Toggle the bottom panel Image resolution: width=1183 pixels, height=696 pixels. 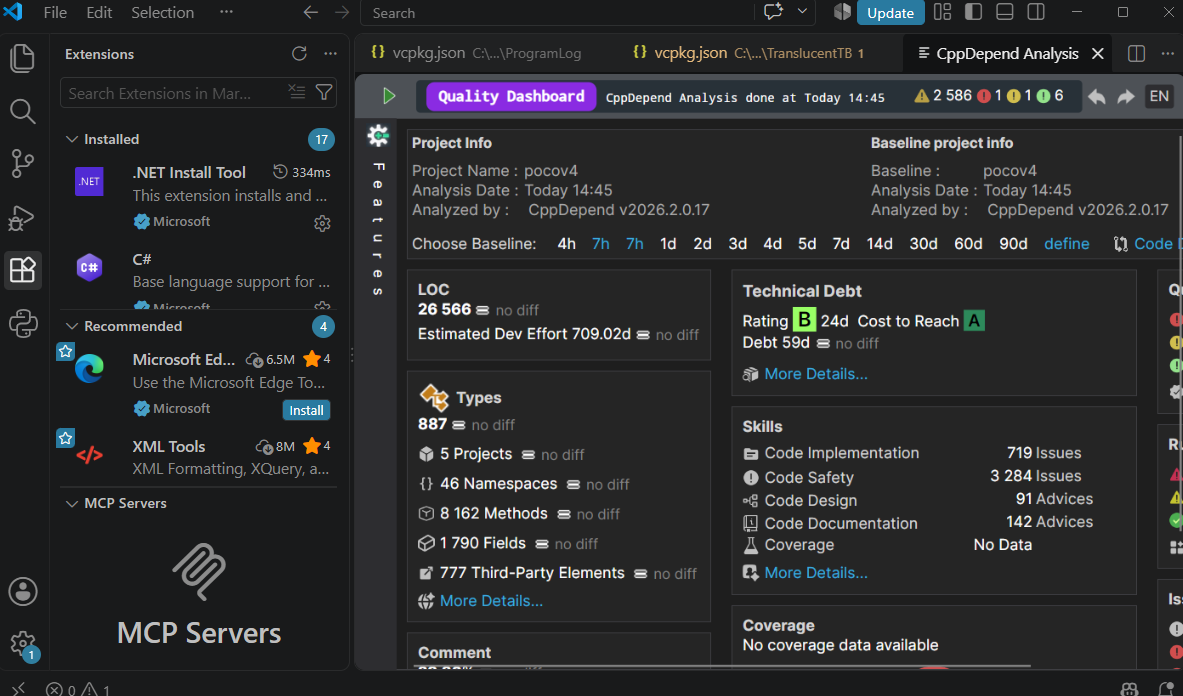tap(1004, 12)
